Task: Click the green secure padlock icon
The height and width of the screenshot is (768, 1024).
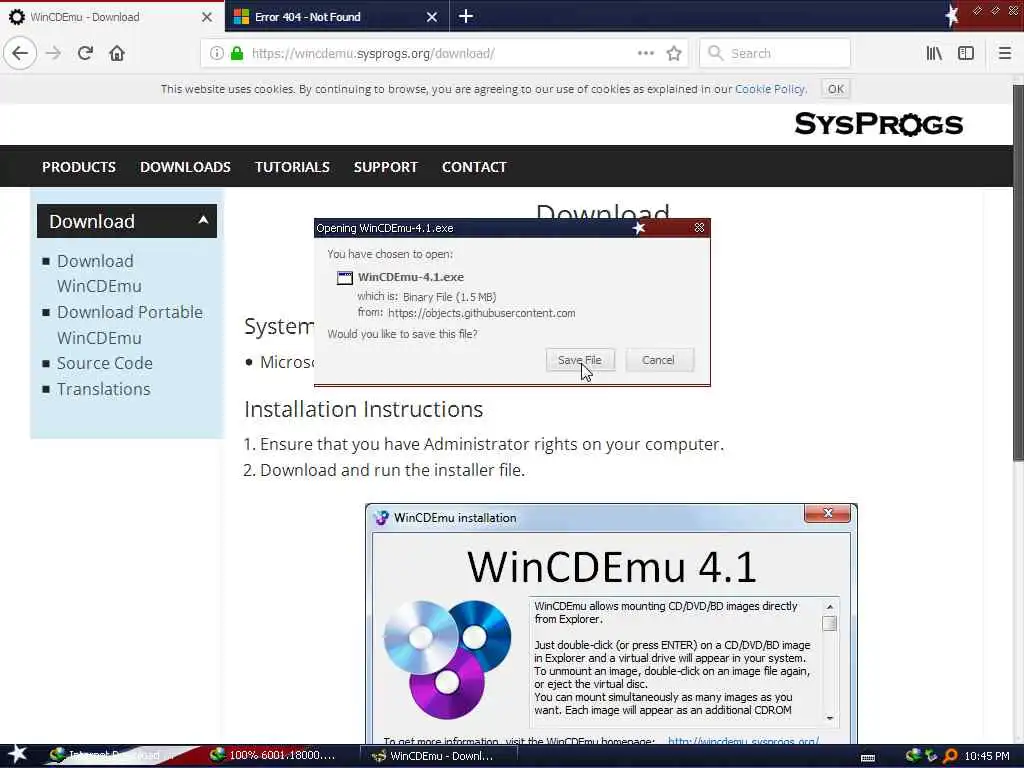Action: click(237, 53)
